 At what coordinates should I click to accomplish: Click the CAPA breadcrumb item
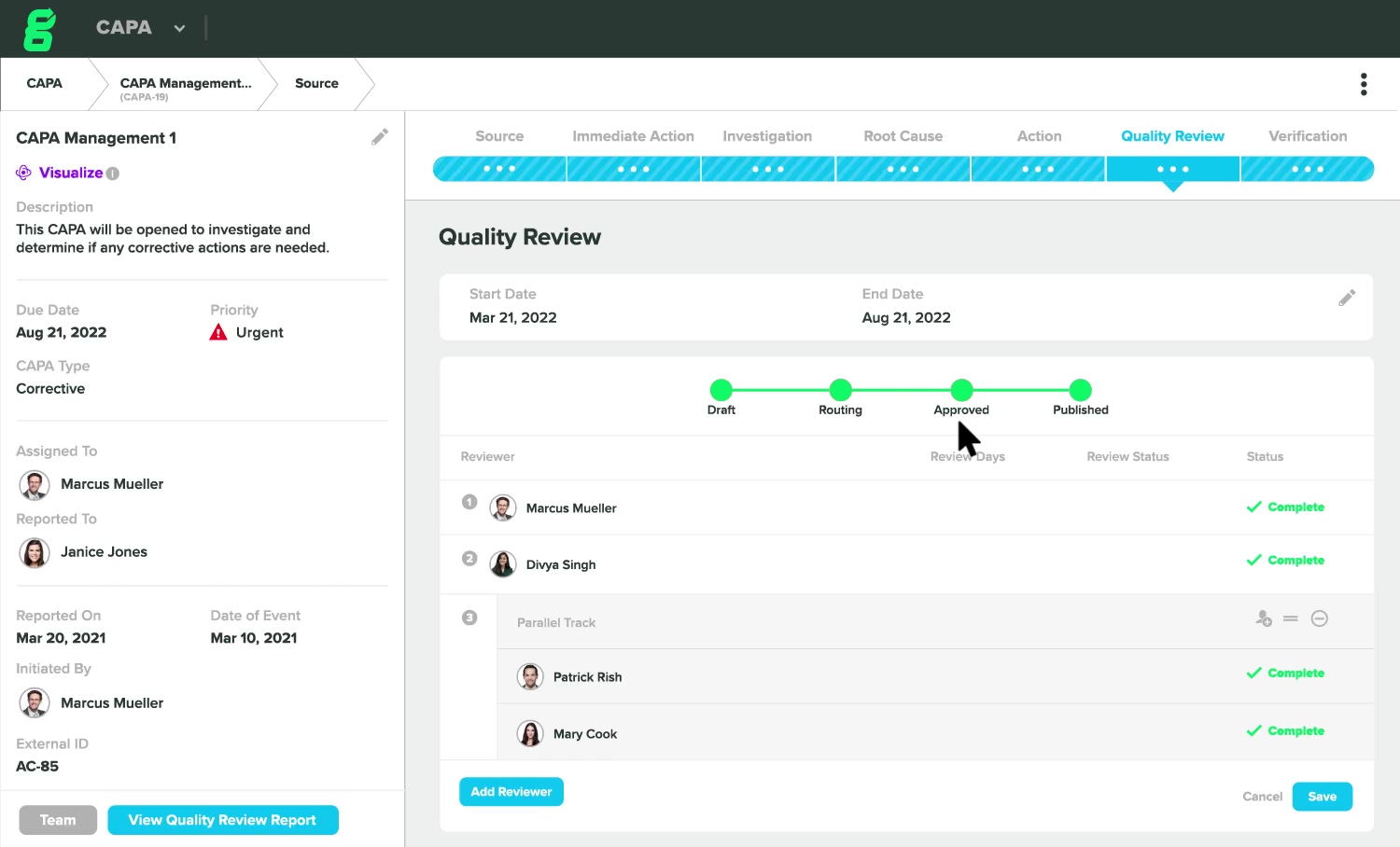[44, 83]
